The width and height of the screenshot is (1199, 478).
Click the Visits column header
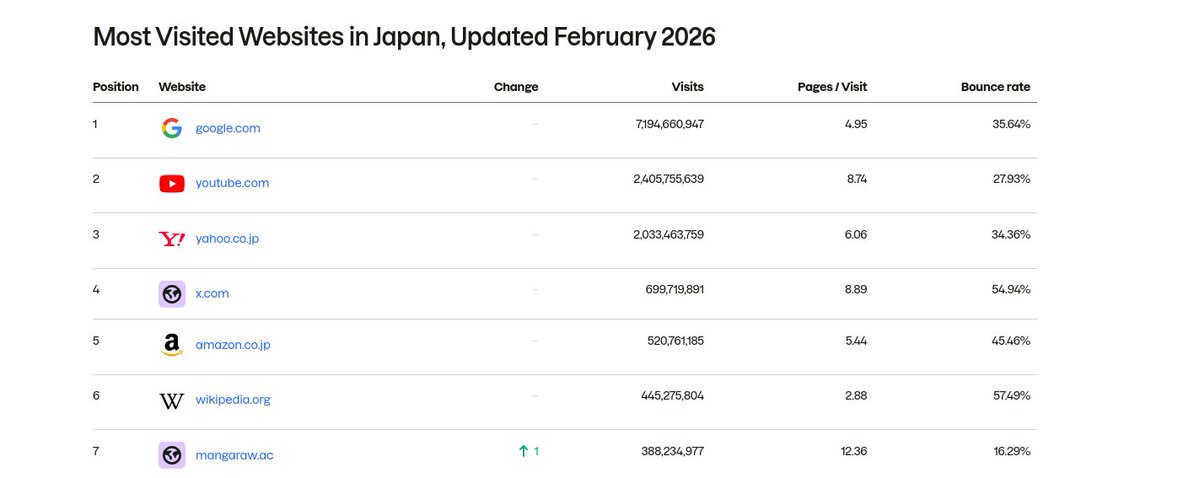coord(687,87)
